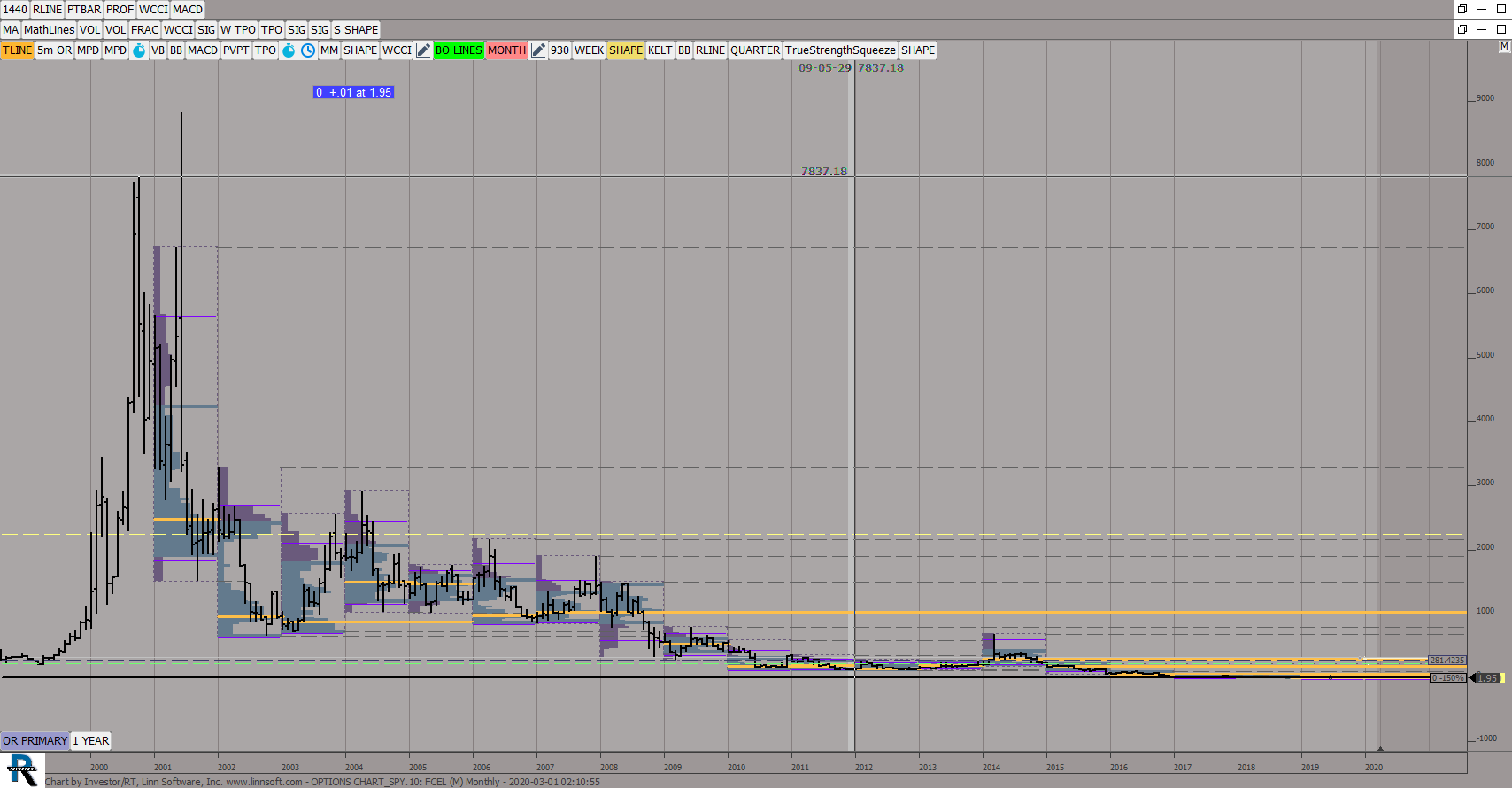Image resolution: width=1512 pixels, height=788 pixels.
Task: Click the pencil icon before the 930 button
Action: click(x=538, y=50)
